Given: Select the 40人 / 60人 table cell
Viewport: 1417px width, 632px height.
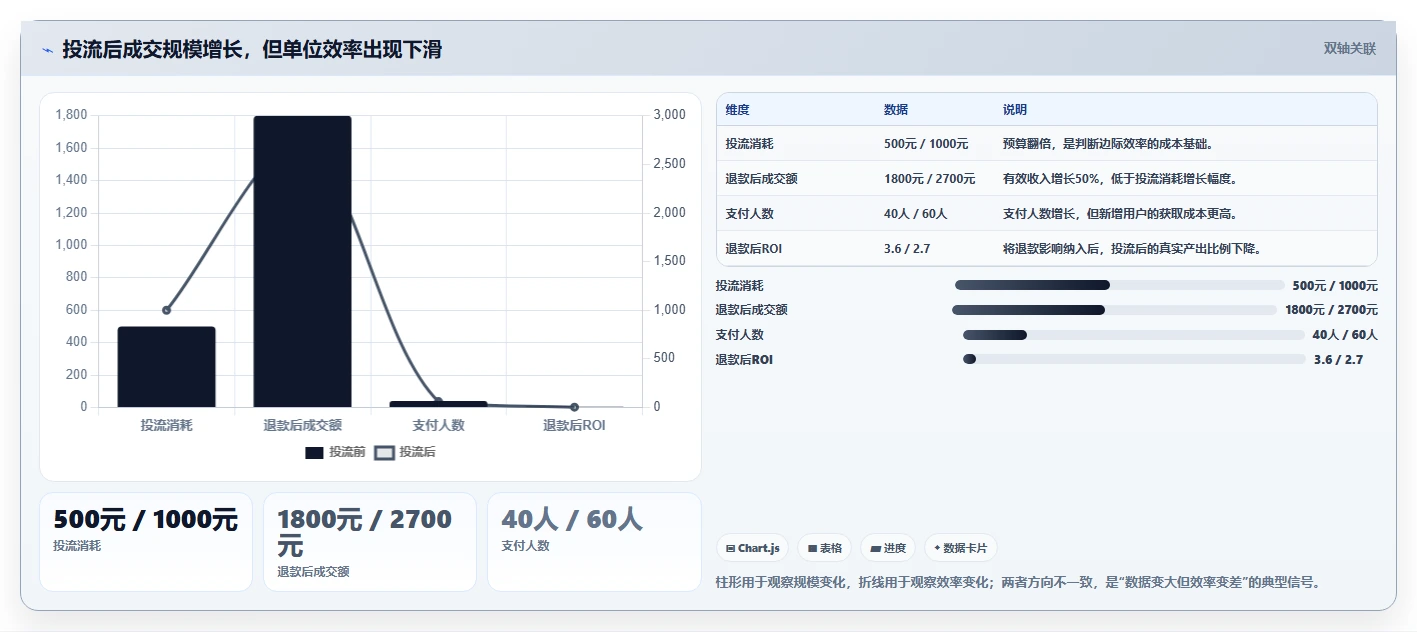Looking at the screenshot, I should pos(915,214).
